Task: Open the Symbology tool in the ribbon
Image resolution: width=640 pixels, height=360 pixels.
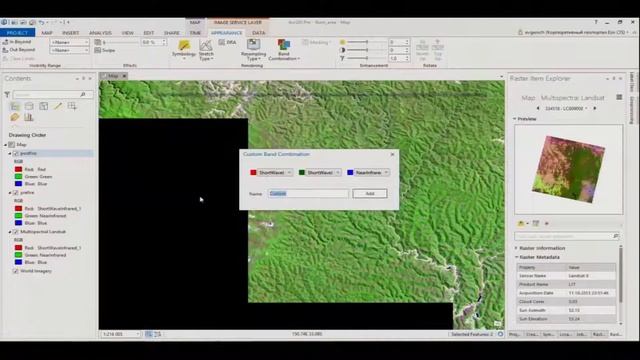Action: tap(184, 49)
